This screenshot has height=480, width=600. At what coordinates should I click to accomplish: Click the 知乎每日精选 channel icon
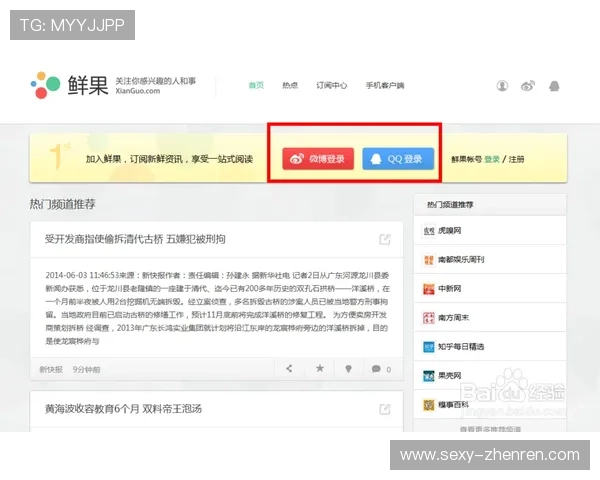(x=429, y=347)
